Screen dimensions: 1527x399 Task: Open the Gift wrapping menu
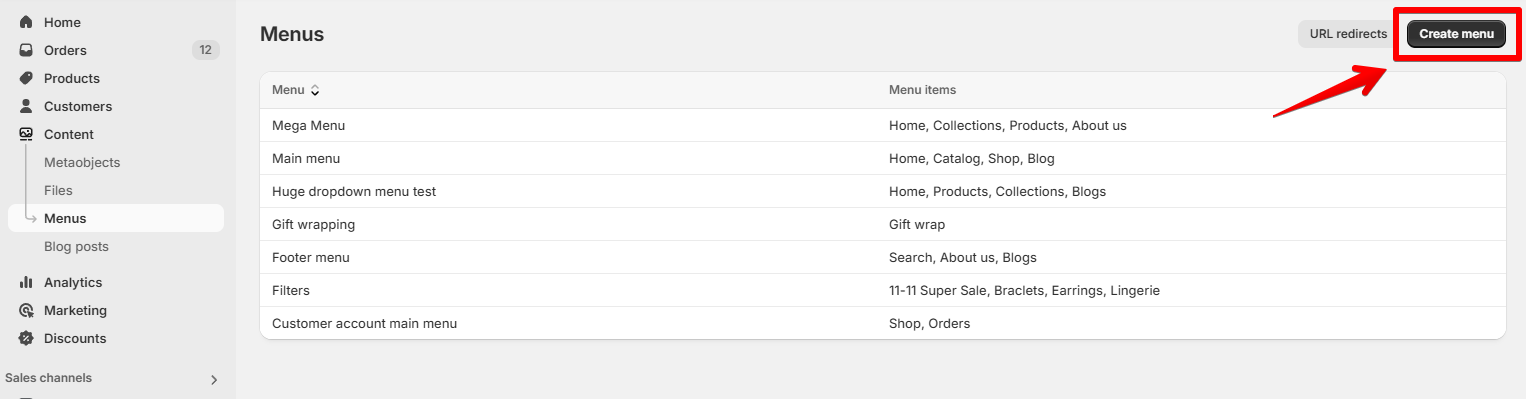(x=882, y=224)
